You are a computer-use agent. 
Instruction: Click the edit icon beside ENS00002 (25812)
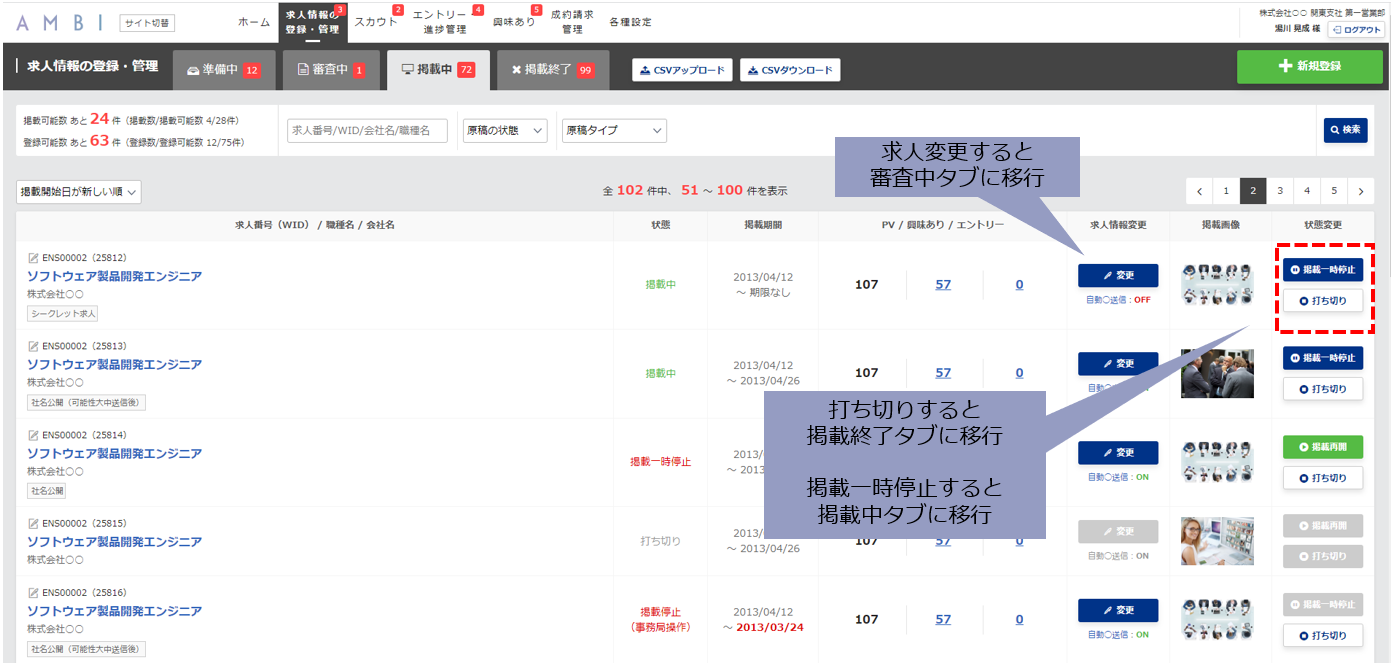(x=33, y=258)
